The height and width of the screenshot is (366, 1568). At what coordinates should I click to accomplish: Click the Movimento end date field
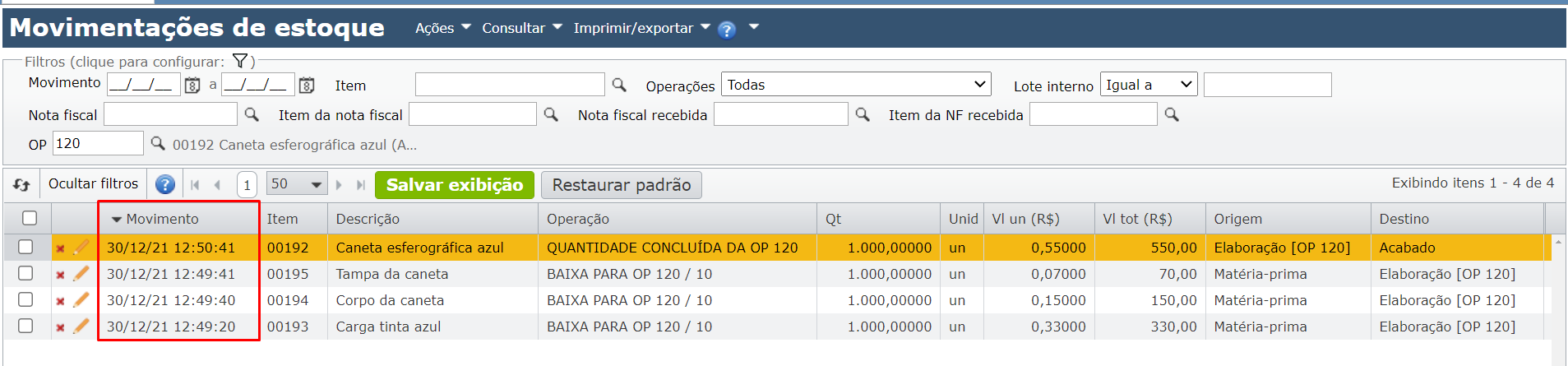click(258, 85)
